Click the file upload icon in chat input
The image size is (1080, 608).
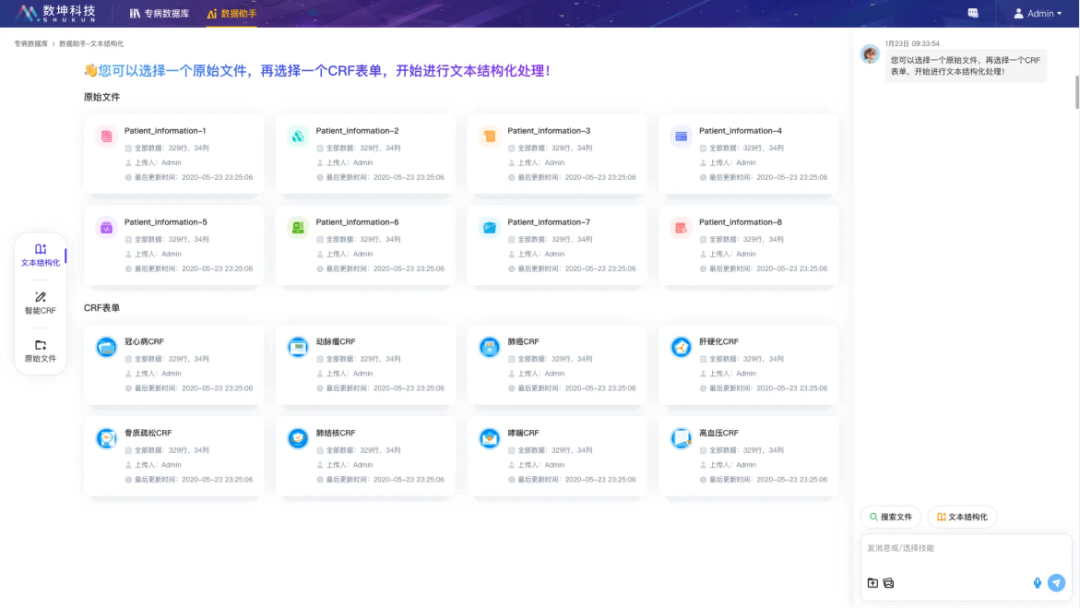[x=871, y=583]
